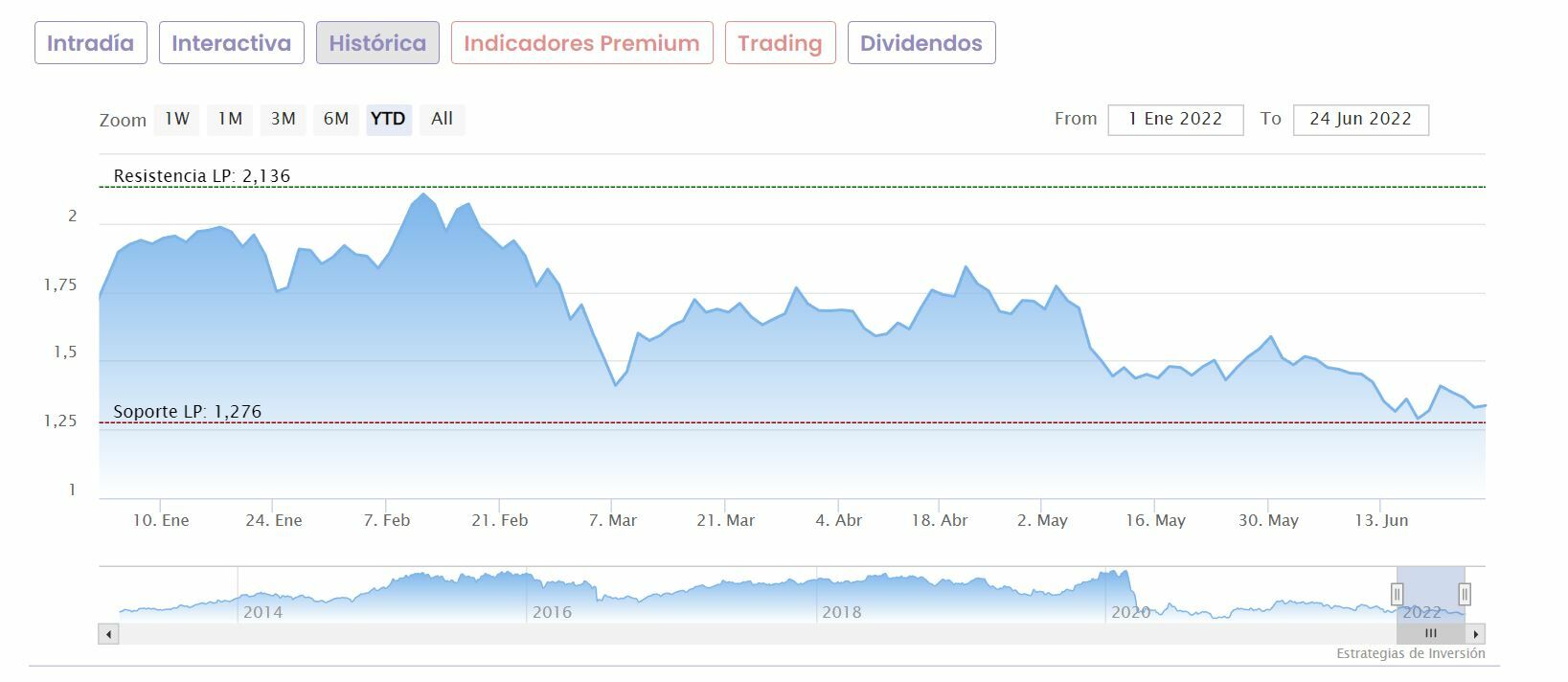Click the navigator scrollbar right arrow
Screen dimensions: 1568x682
1476,634
